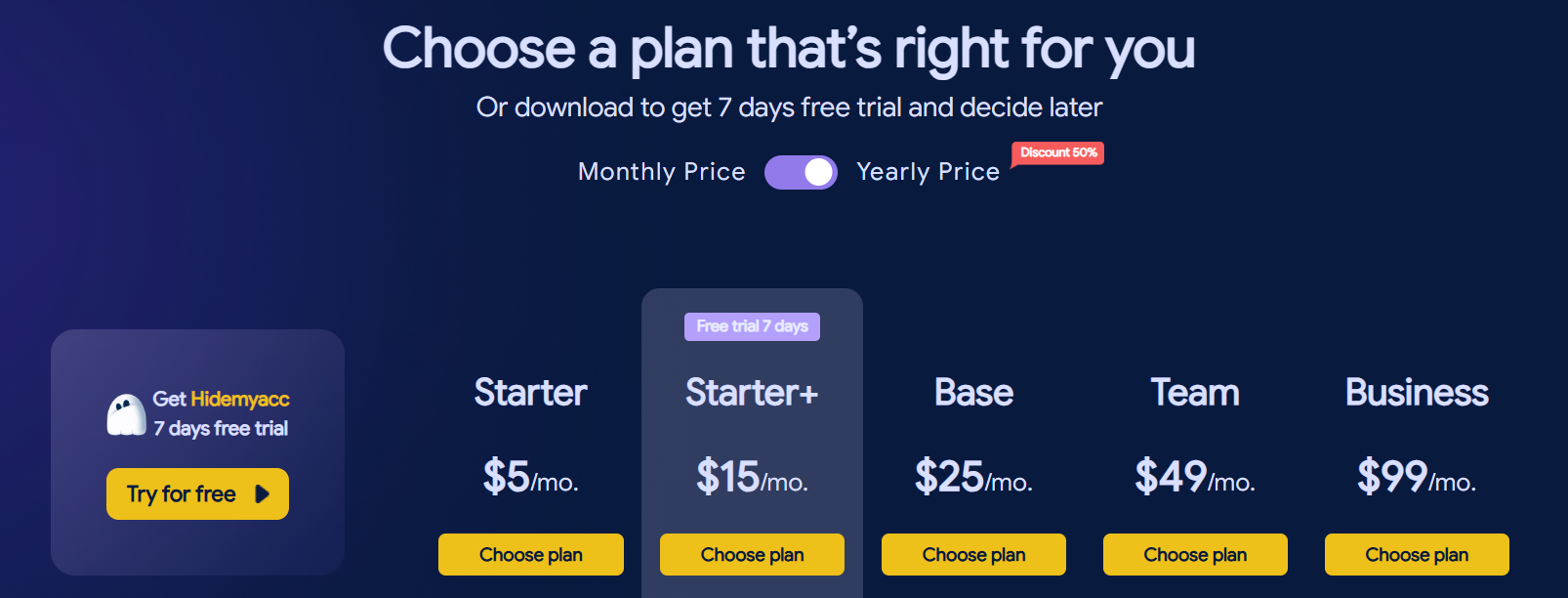Click the play arrow in Try for free
The height and width of the screenshot is (598, 1568).
click(x=262, y=494)
